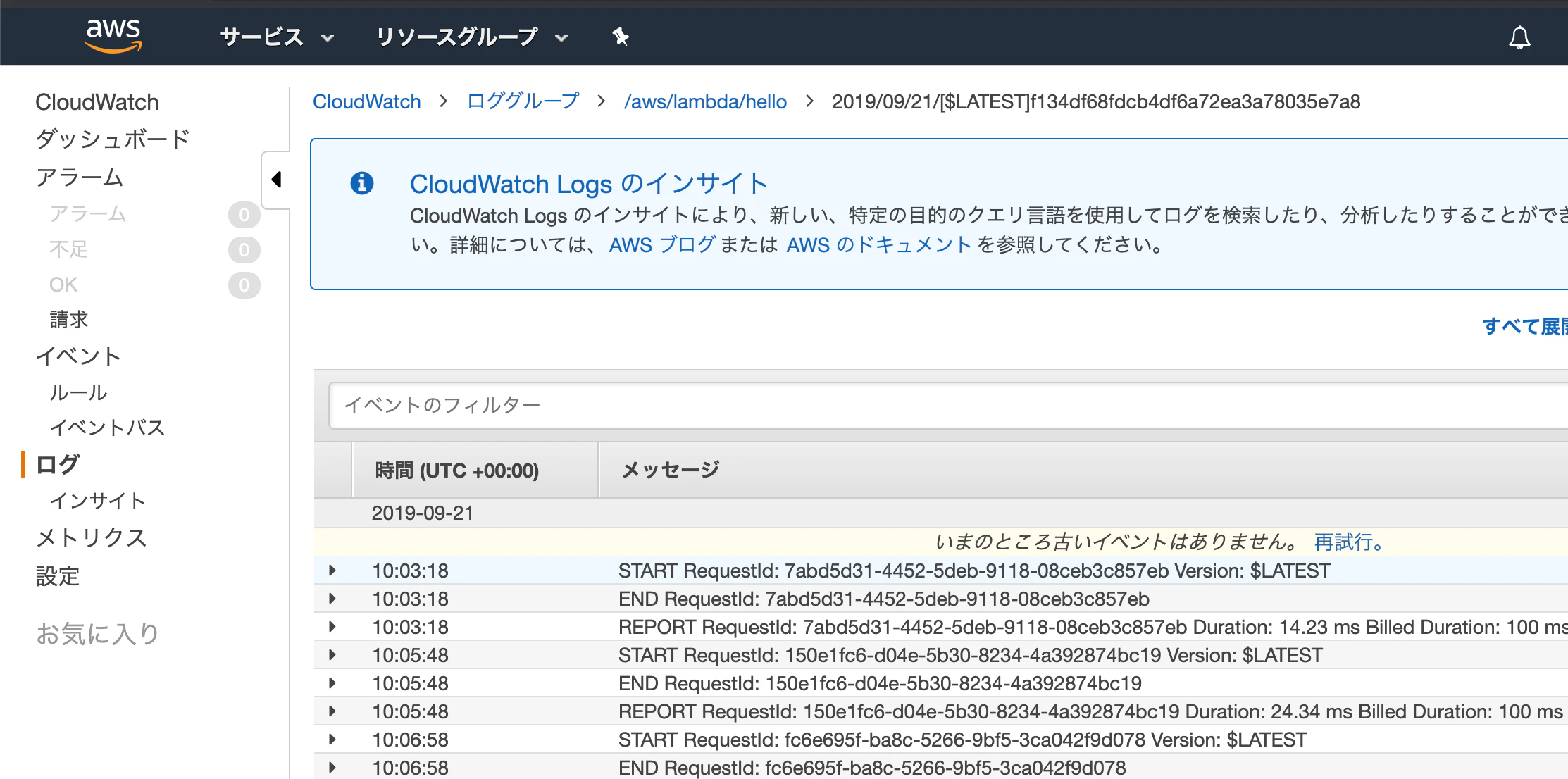Click message END RequestId 7abd5d31

point(884,599)
